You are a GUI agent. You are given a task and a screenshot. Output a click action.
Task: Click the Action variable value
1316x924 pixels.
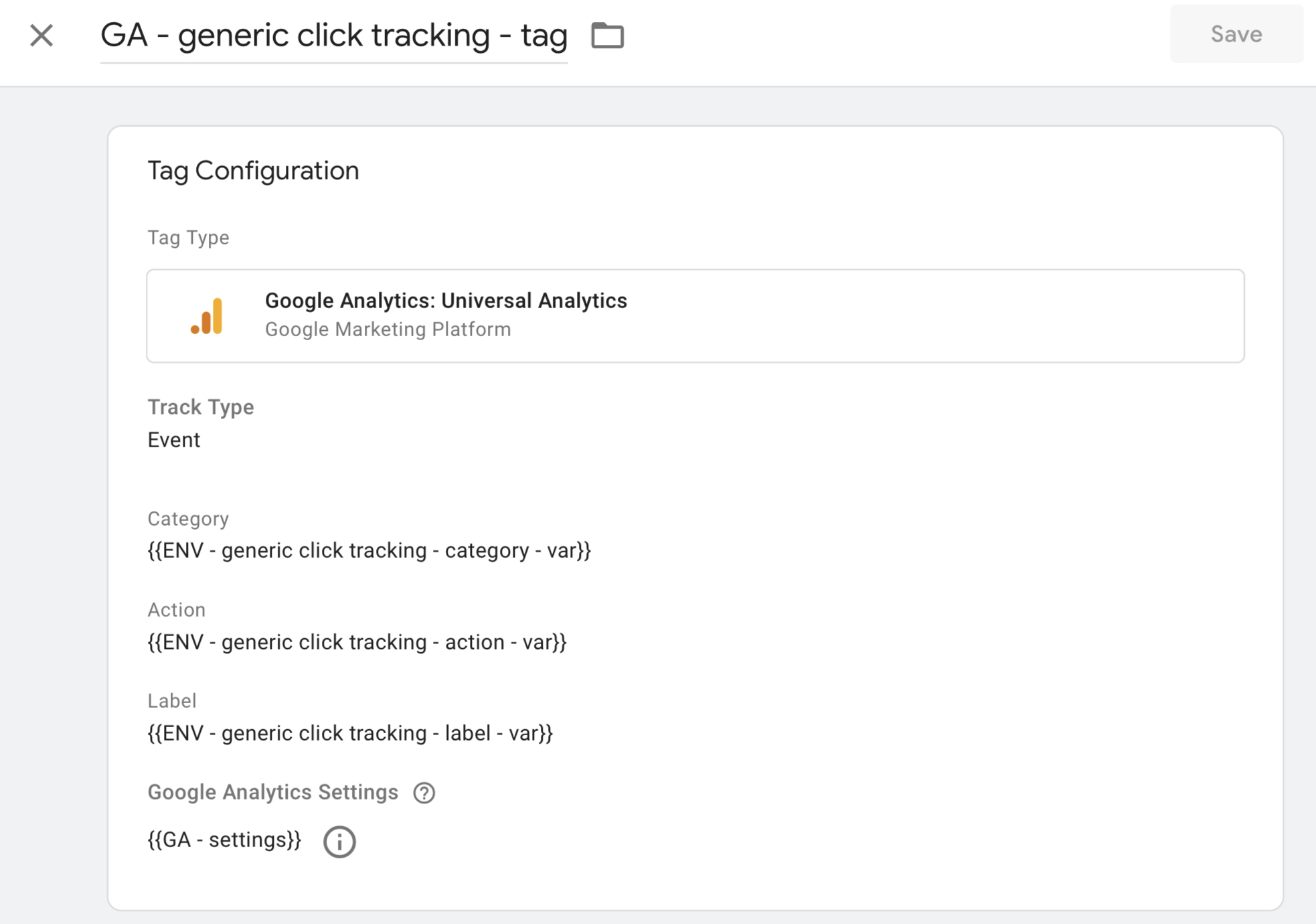357,642
